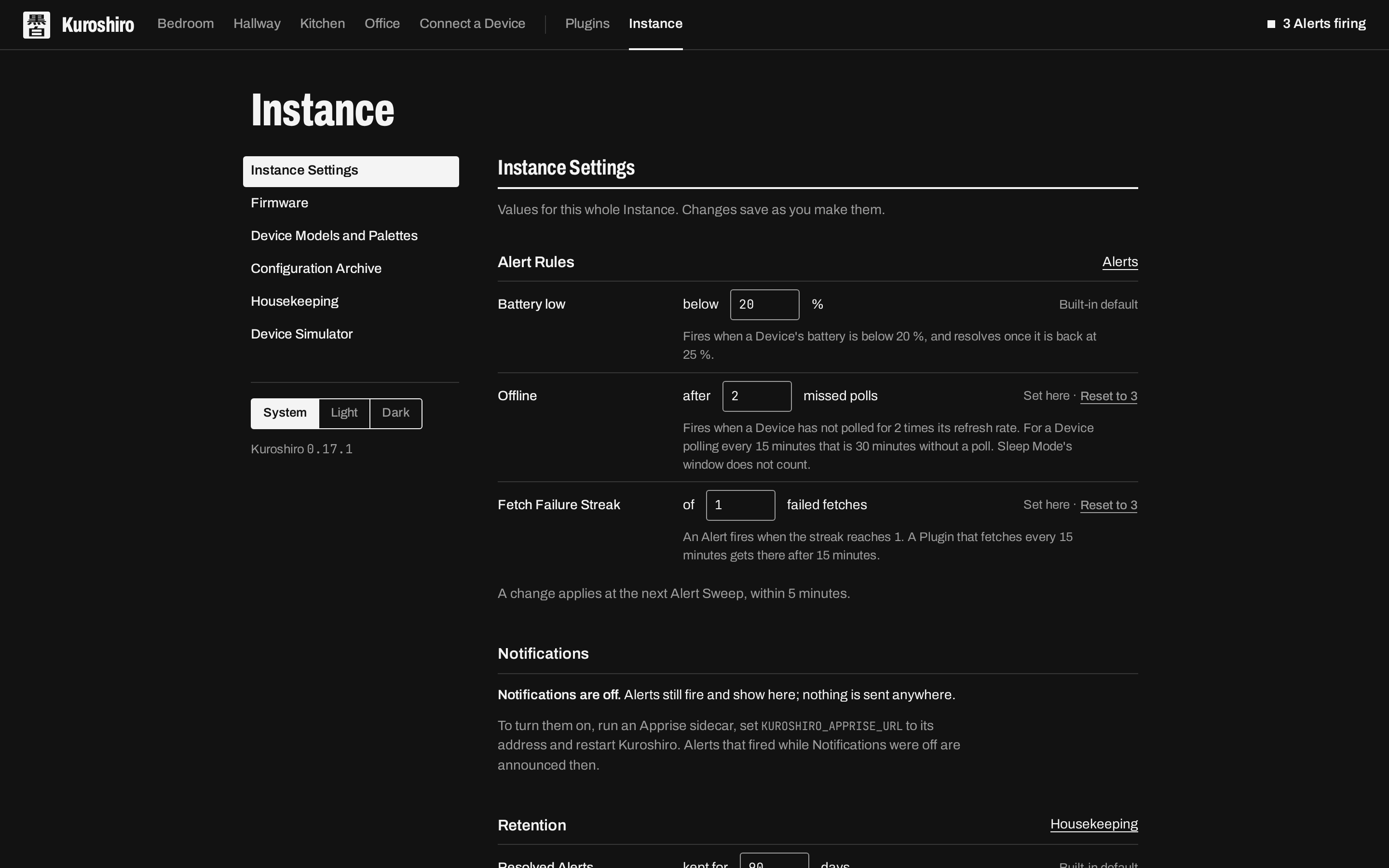Open the Kitchen nav item
The width and height of the screenshot is (1389, 868).
pyautogui.click(x=322, y=24)
